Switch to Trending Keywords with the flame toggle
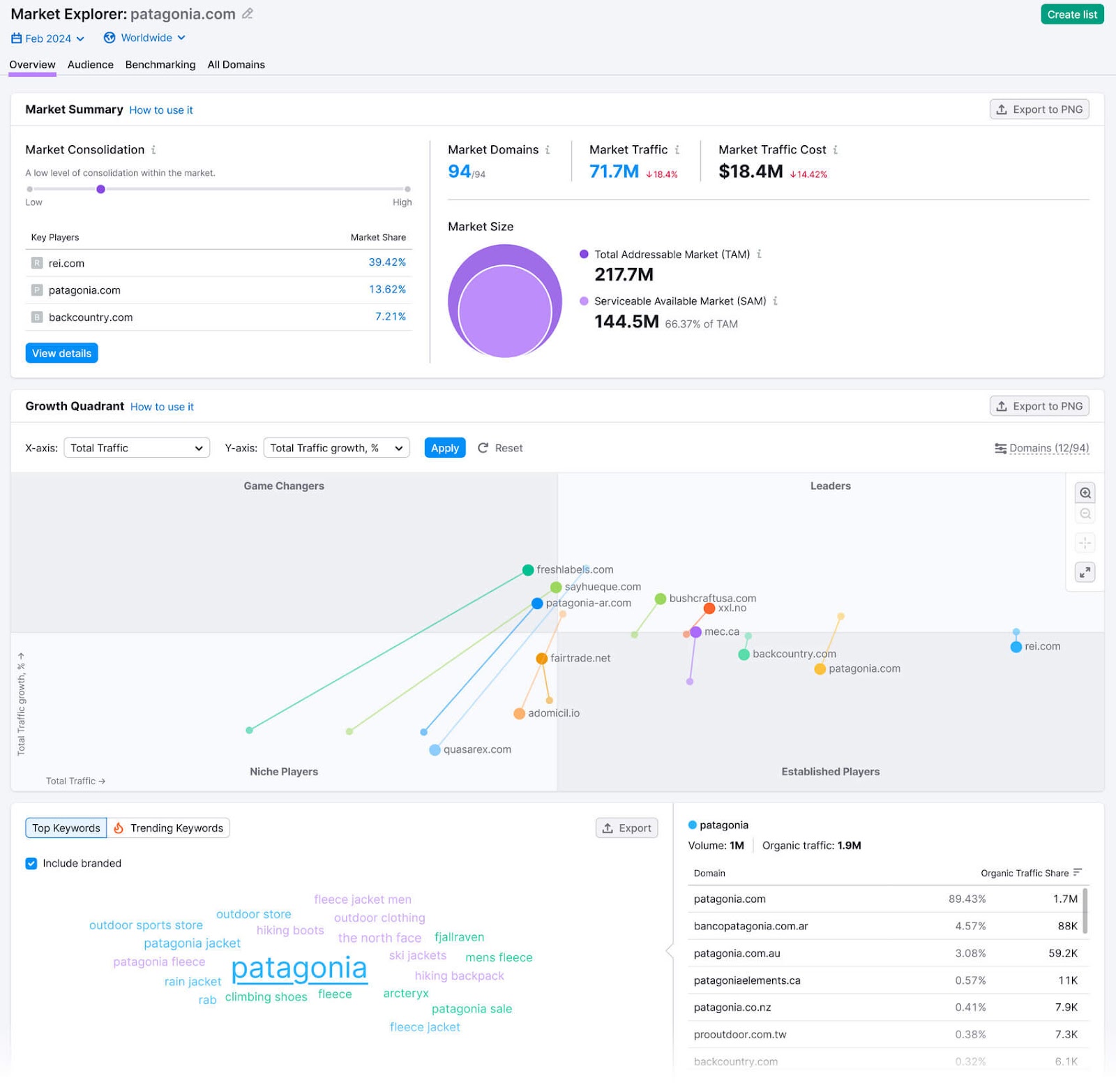Viewport: 1116px width, 1092px height. click(x=168, y=828)
